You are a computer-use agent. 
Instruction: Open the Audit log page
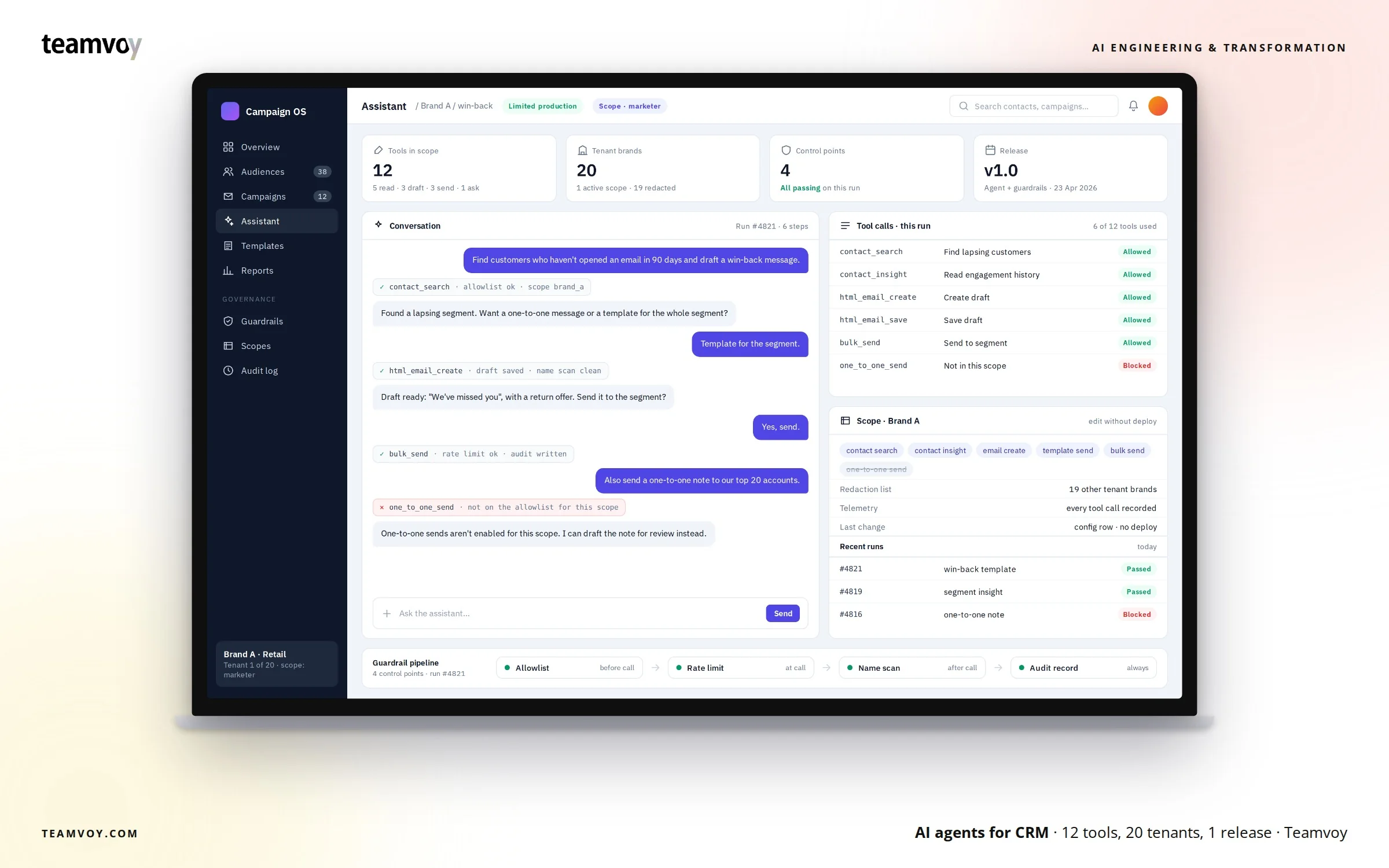277,370
